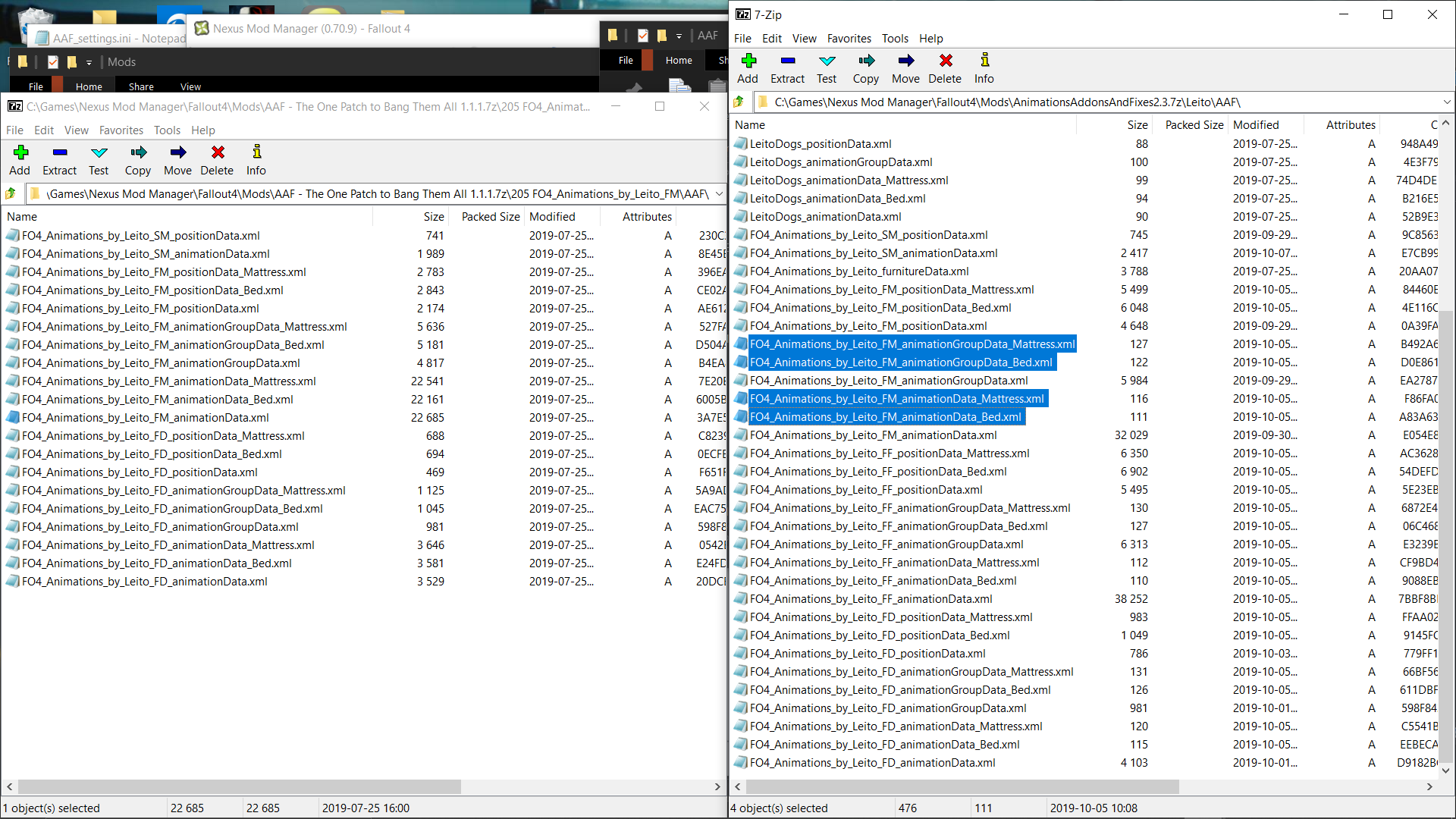The image size is (1456, 819).
Task: Click Copy icon in right 7-Zip window
Action: coord(866,61)
